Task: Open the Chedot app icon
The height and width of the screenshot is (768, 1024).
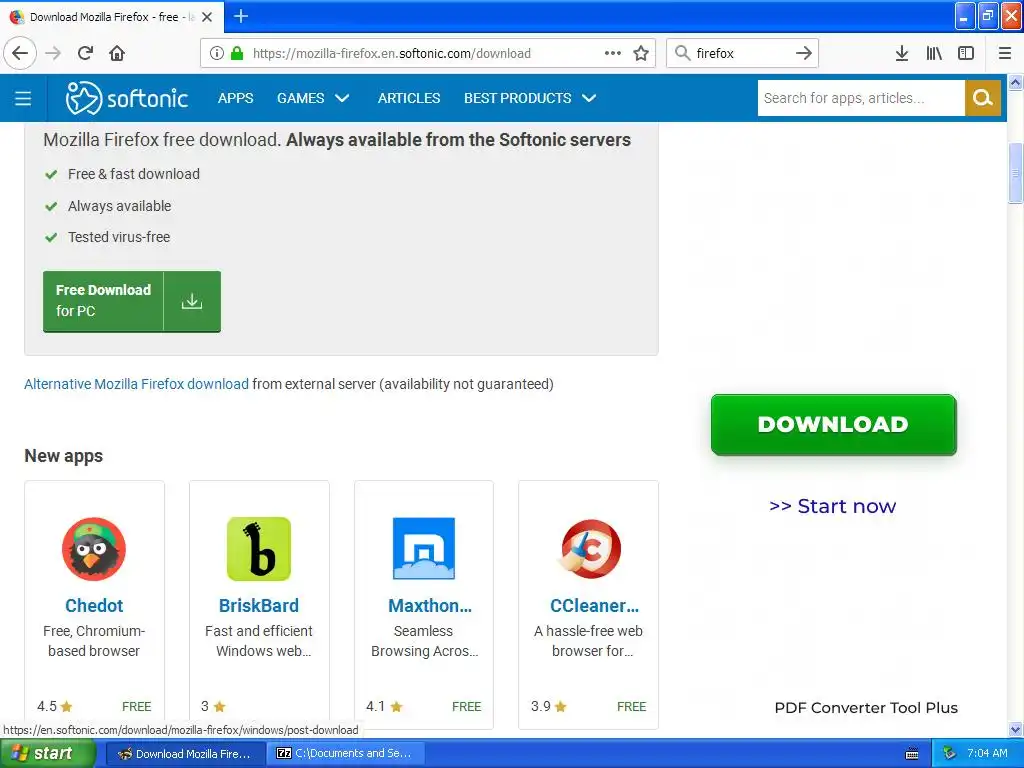Action: pos(94,549)
